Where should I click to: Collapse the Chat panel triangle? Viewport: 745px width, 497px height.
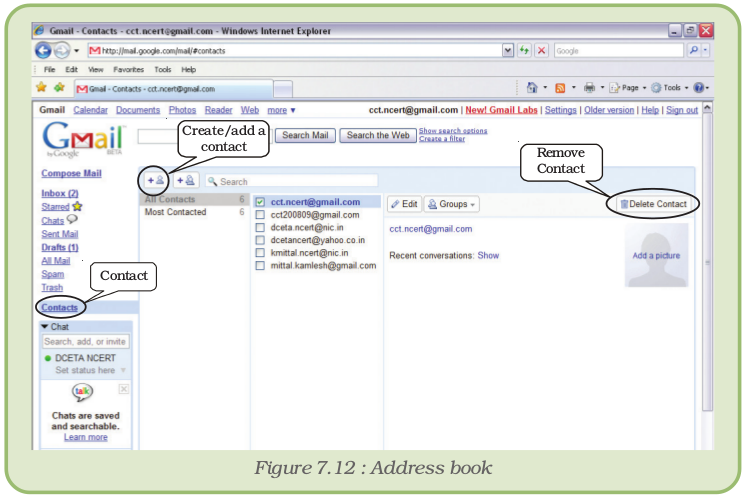45,326
